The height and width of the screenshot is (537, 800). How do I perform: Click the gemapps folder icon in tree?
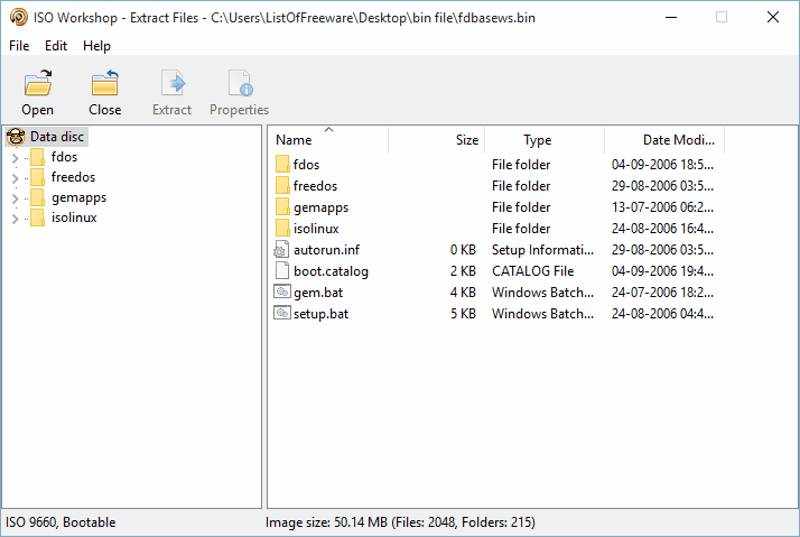(x=37, y=197)
